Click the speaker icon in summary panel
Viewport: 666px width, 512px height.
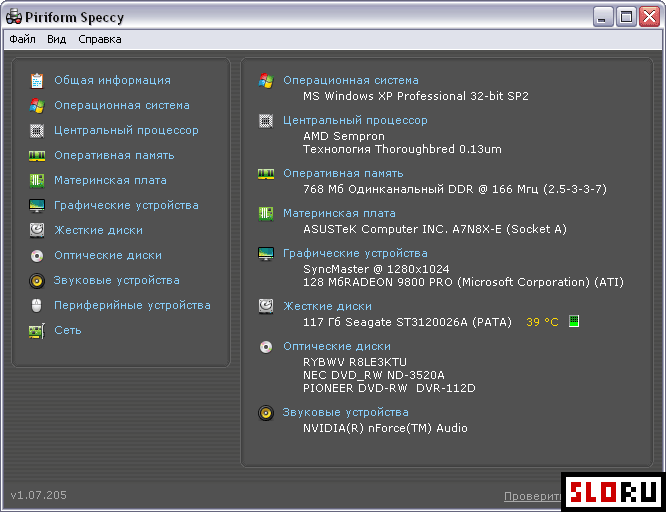(x=266, y=413)
